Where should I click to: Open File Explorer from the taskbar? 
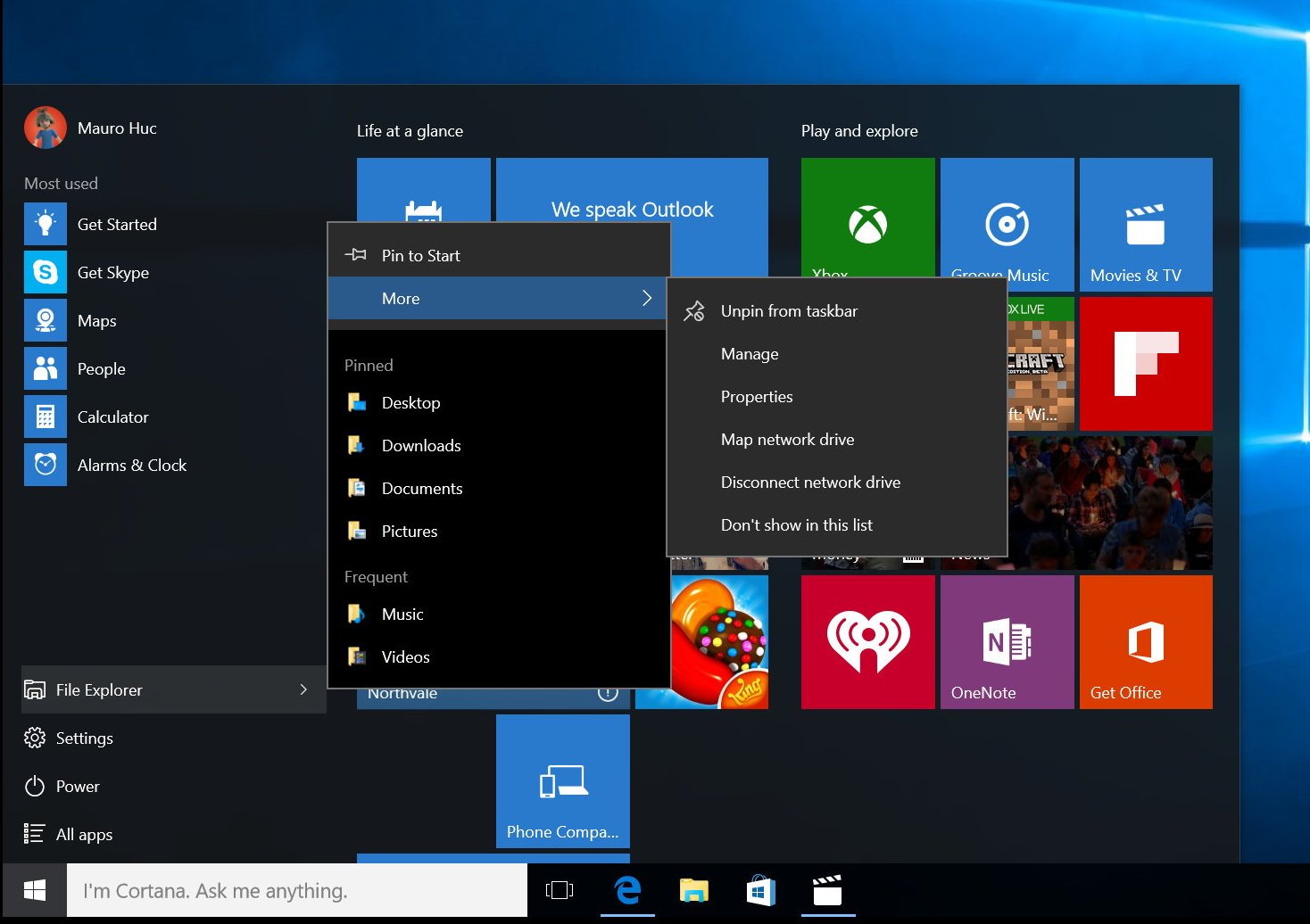(694, 890)
